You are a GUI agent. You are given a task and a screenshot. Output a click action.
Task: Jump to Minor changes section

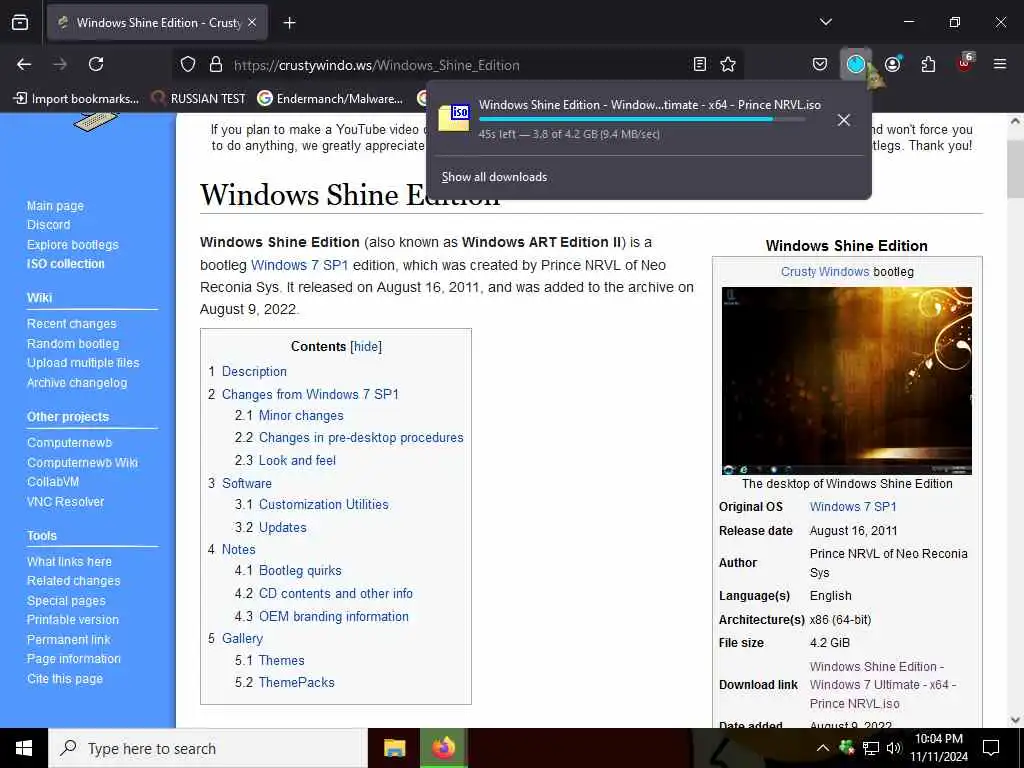301,415
